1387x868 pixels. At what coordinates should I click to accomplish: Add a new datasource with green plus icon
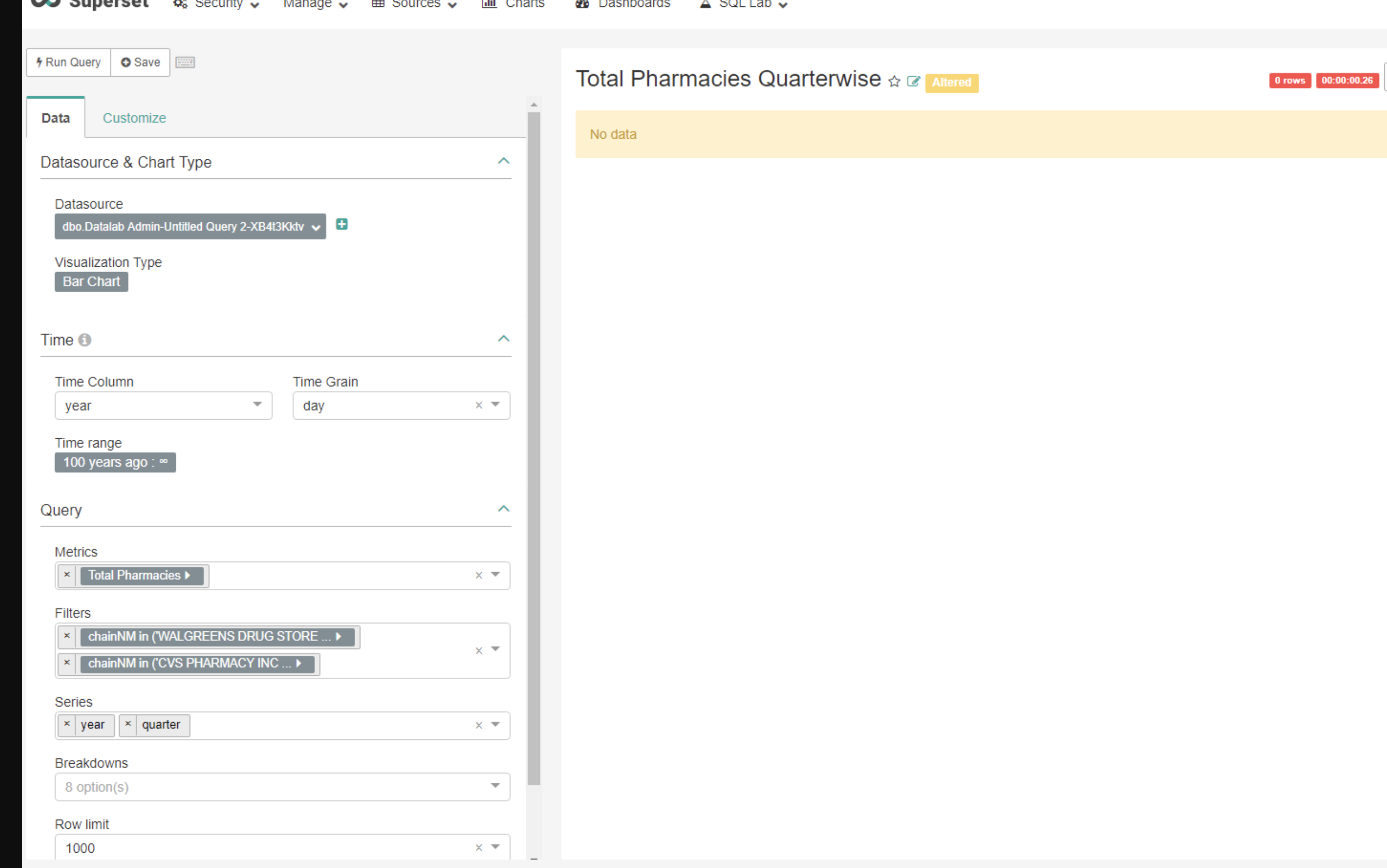coord(341,224)
